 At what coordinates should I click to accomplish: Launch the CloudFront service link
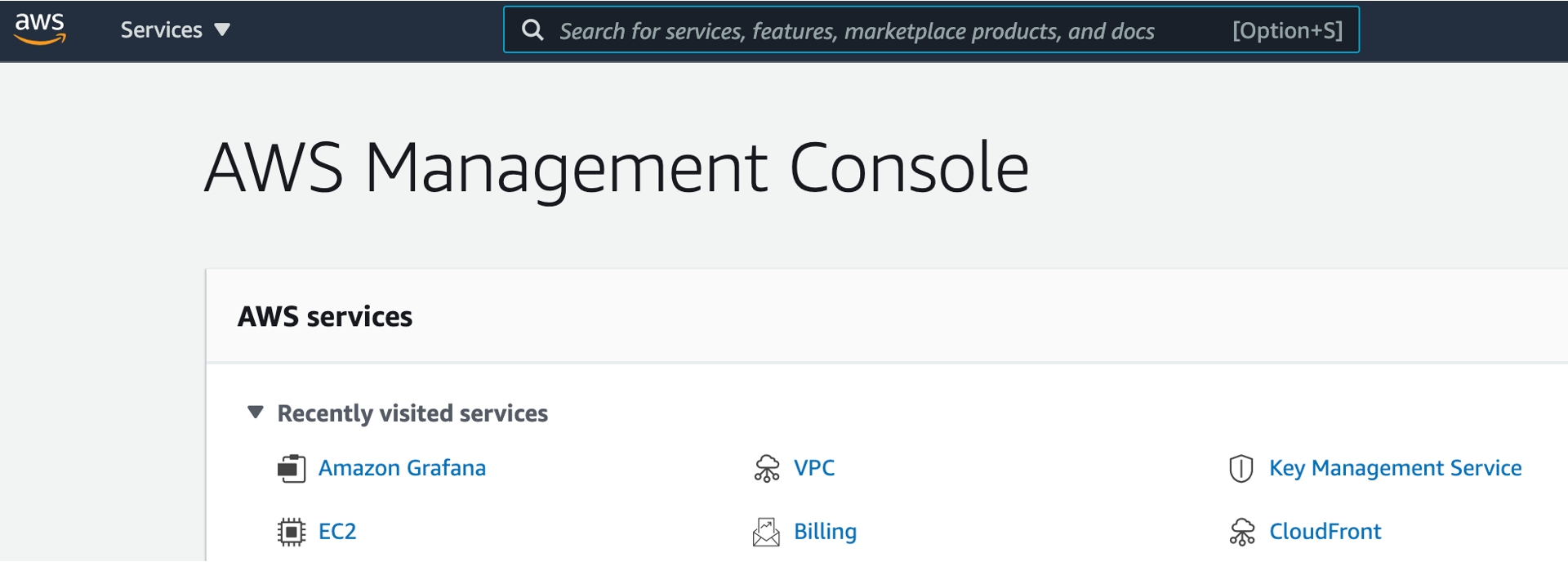(x=1325, y=532)
